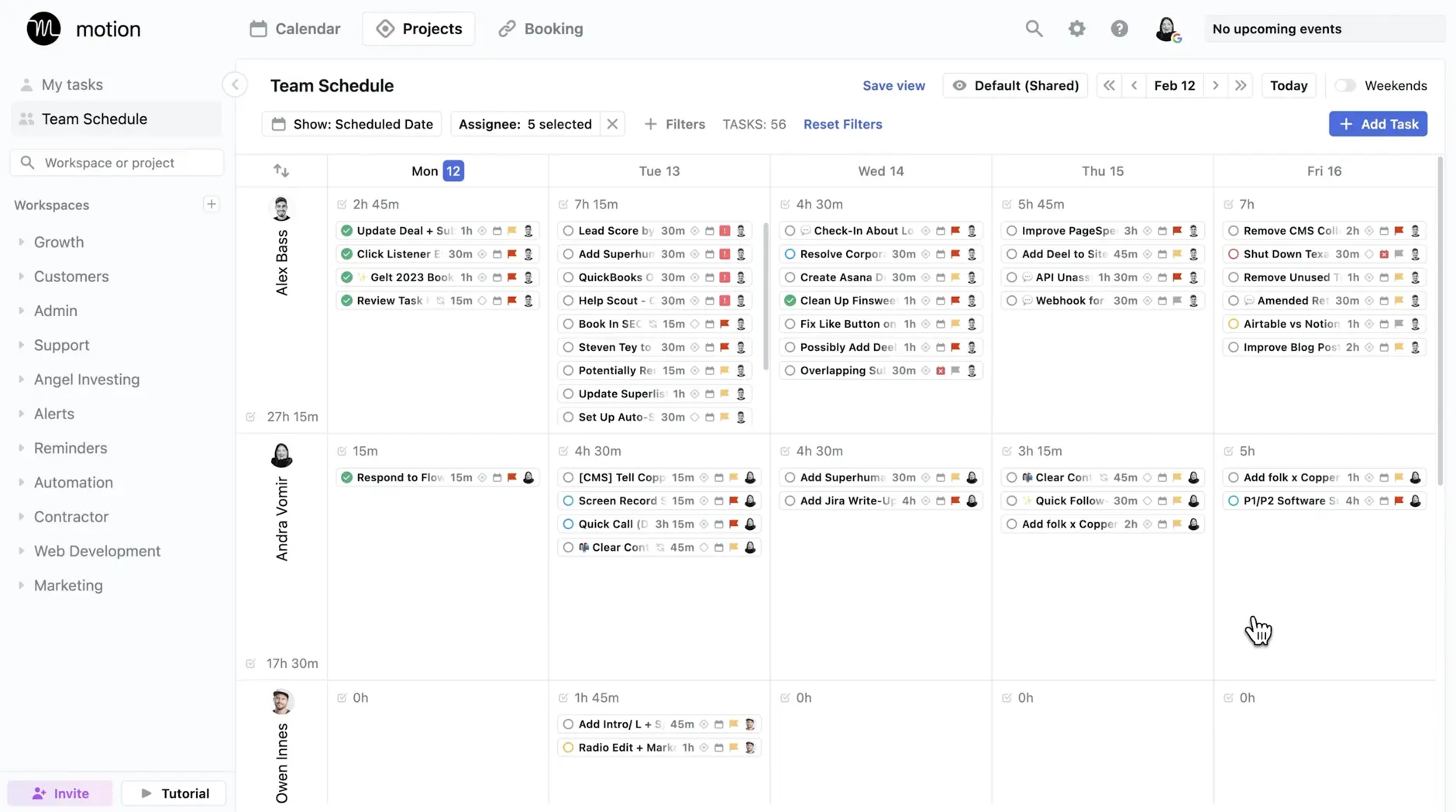This screenshot has width=1456, height=812.
Task: Click the Reset Filters link
Action: click(x=842, y=124)
